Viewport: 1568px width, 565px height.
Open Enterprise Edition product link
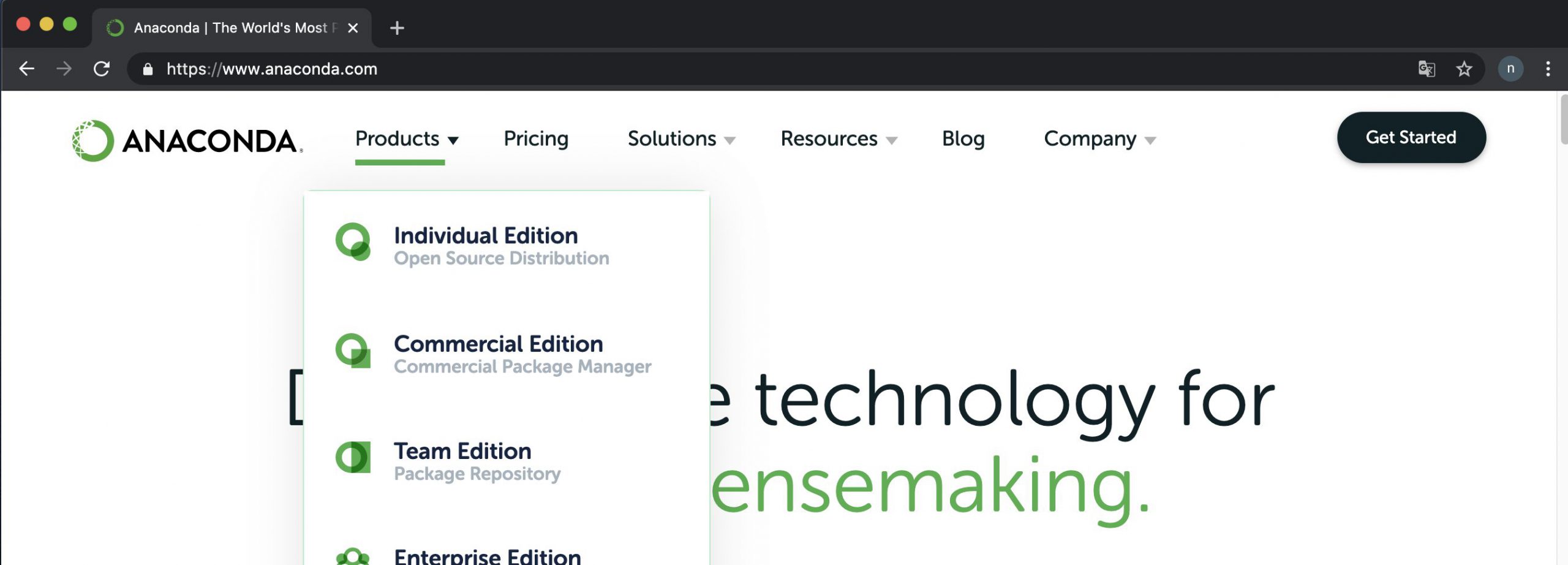[x=488, y=556]
